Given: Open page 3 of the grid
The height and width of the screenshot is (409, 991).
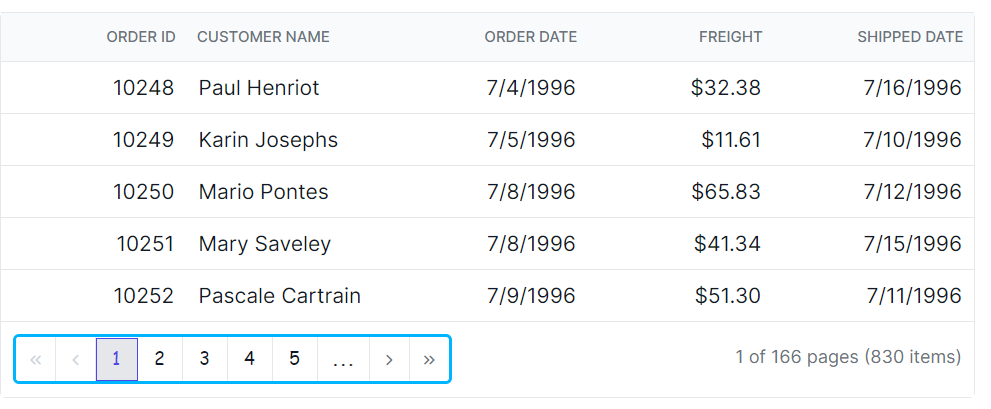Looking at the screenshot, I should 205,359.
